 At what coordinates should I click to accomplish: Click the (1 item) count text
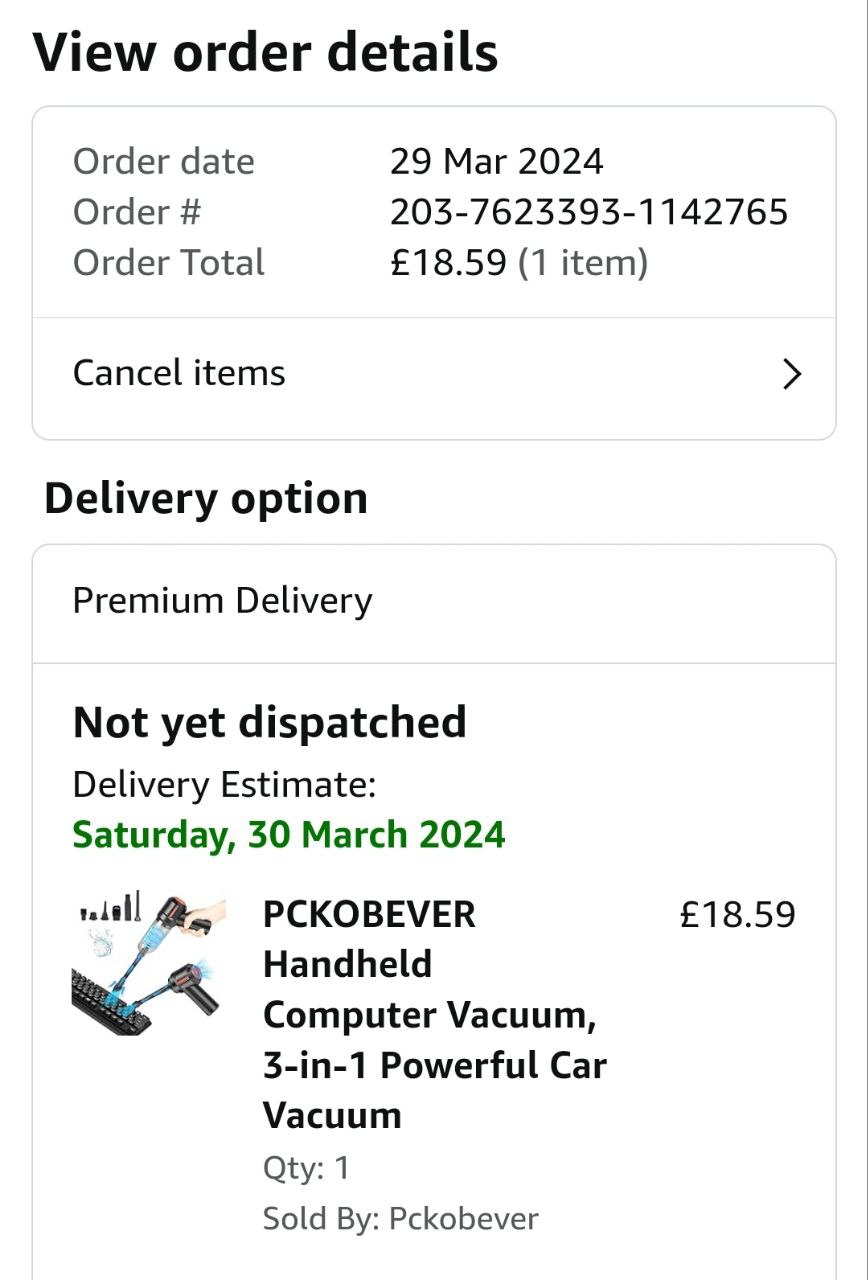583,263
